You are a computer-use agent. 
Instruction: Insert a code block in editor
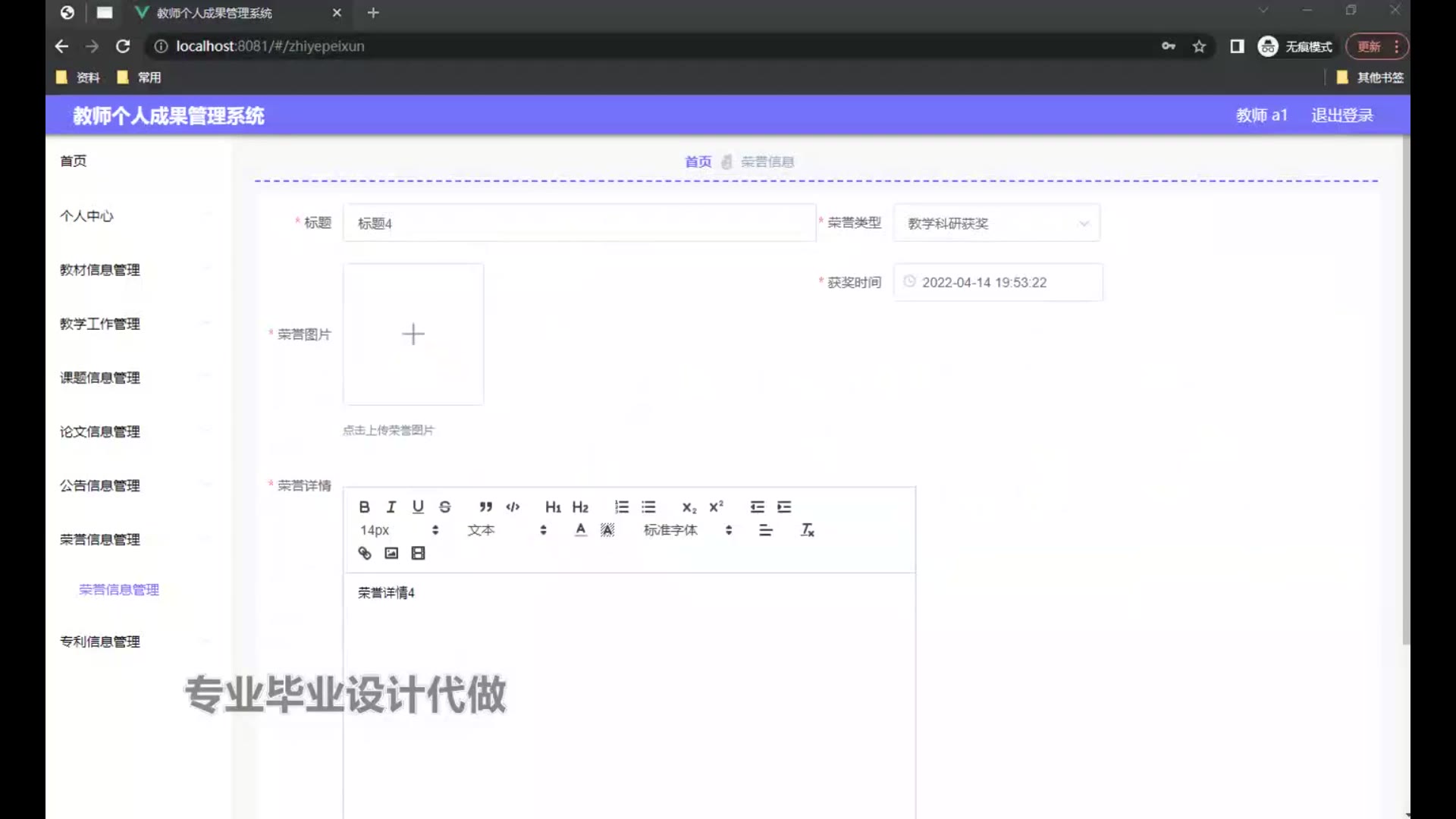[x=513, y=507]
